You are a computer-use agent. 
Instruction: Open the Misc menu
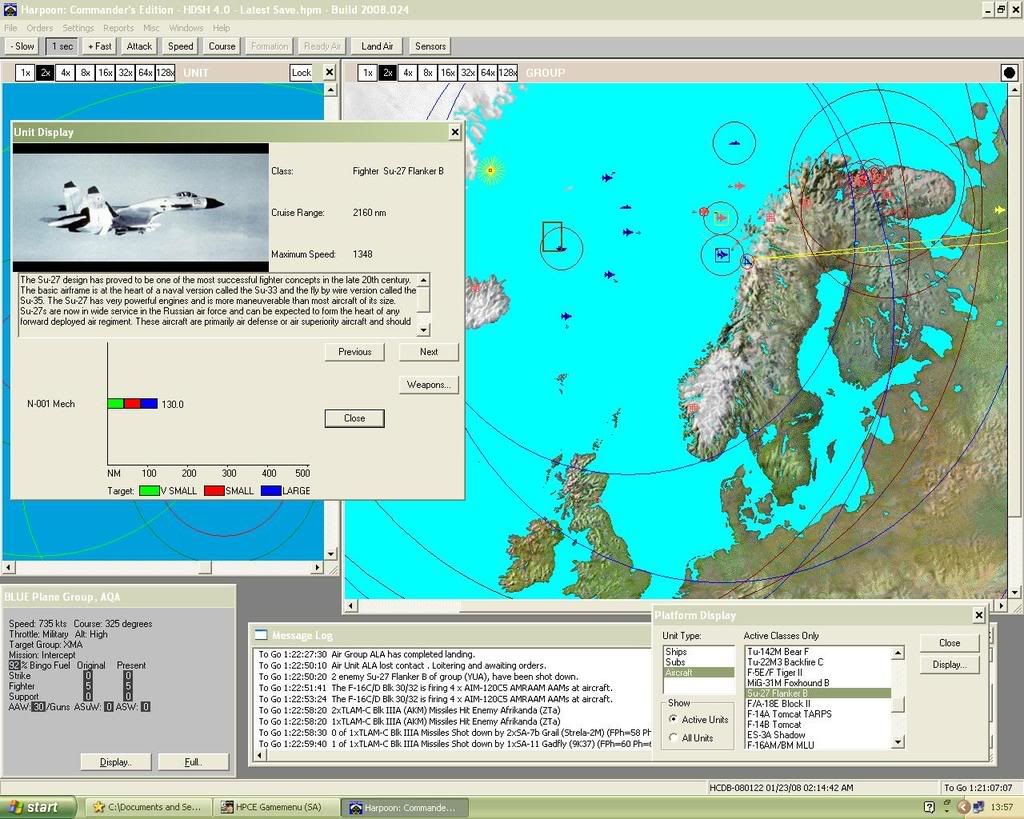tap(151, 28)
